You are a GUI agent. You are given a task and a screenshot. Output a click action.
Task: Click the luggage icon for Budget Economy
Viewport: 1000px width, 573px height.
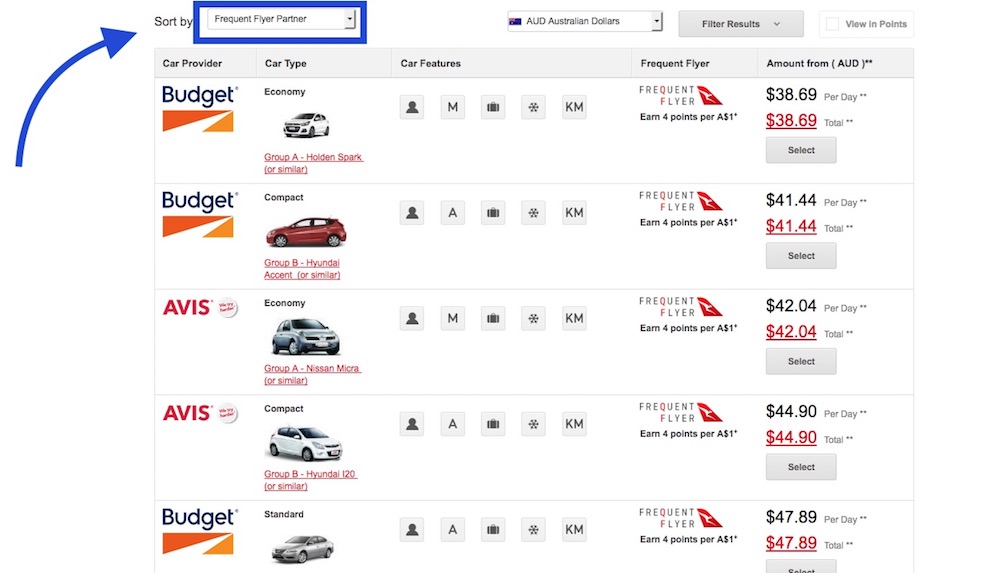tap(493, 107)
